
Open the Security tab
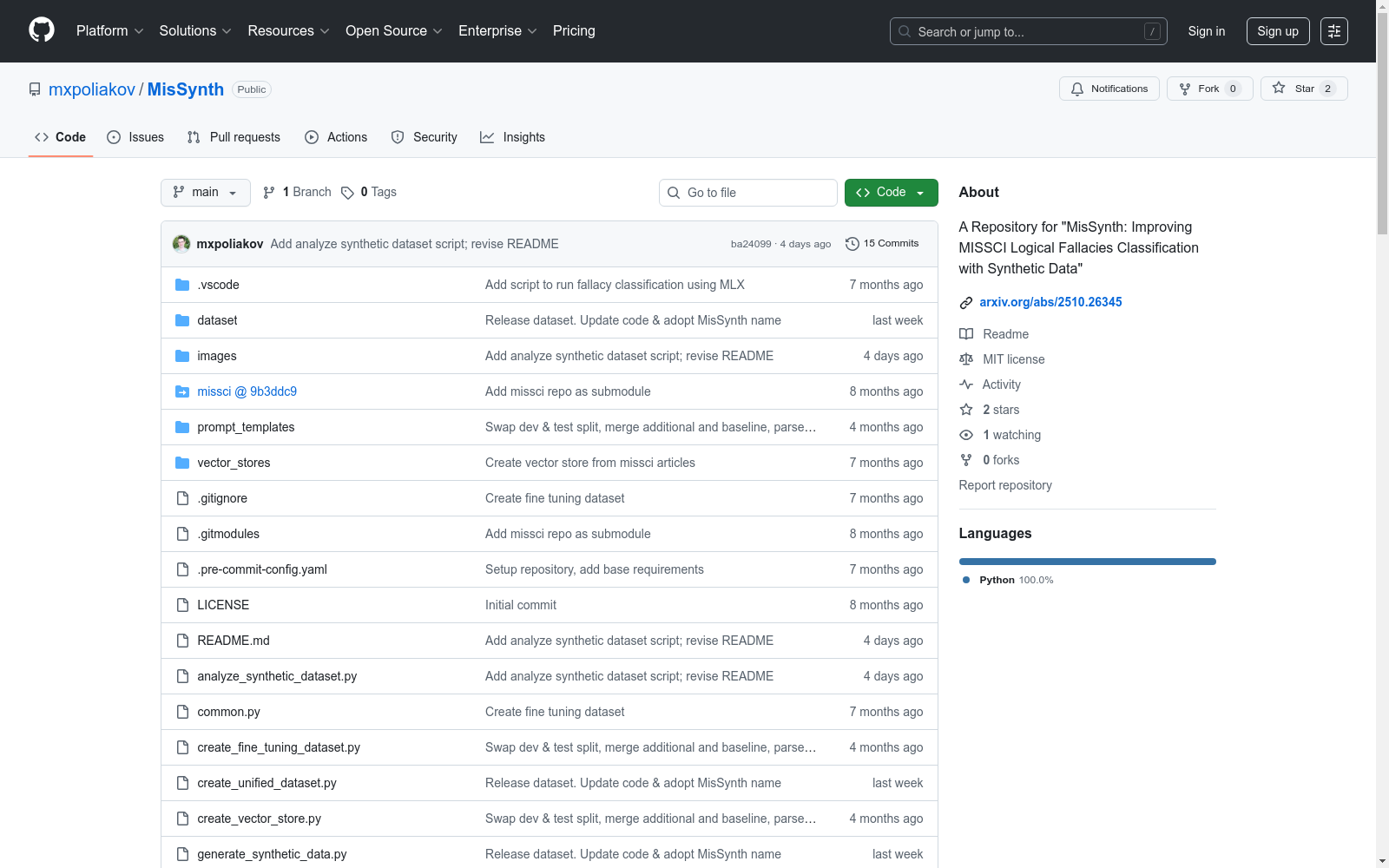click(x=425, y=137)
